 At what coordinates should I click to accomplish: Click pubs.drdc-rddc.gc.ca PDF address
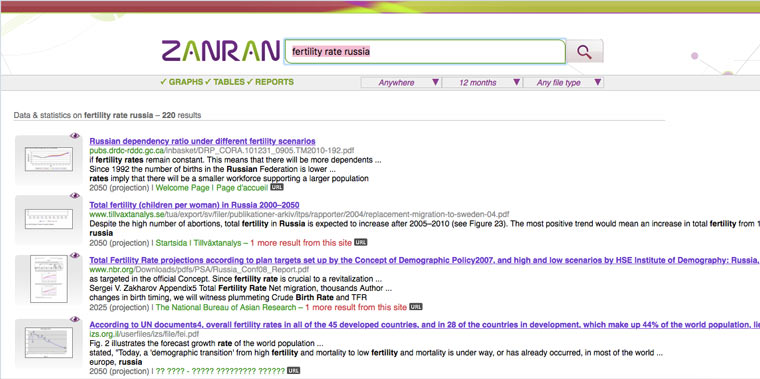coord(222,151)
